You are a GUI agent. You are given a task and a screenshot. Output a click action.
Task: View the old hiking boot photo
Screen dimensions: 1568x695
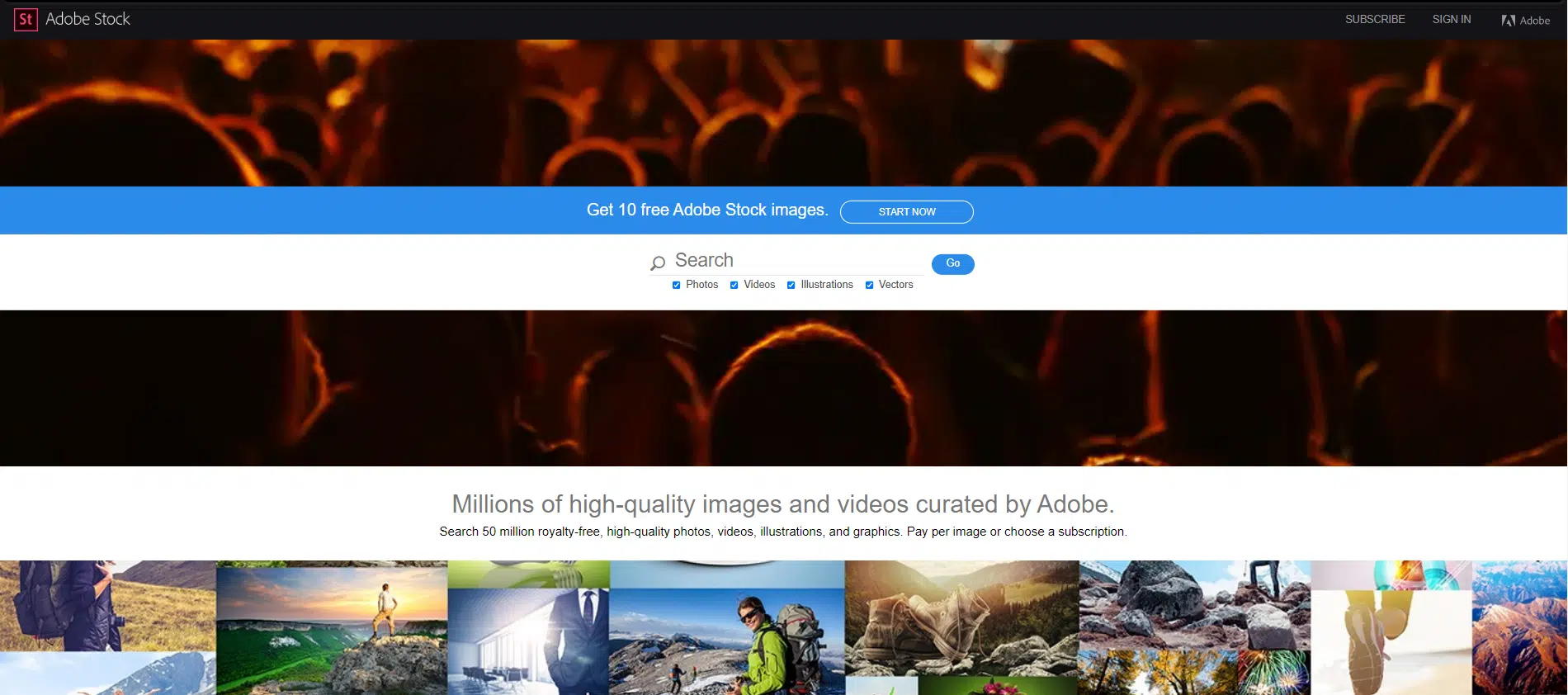962,618
